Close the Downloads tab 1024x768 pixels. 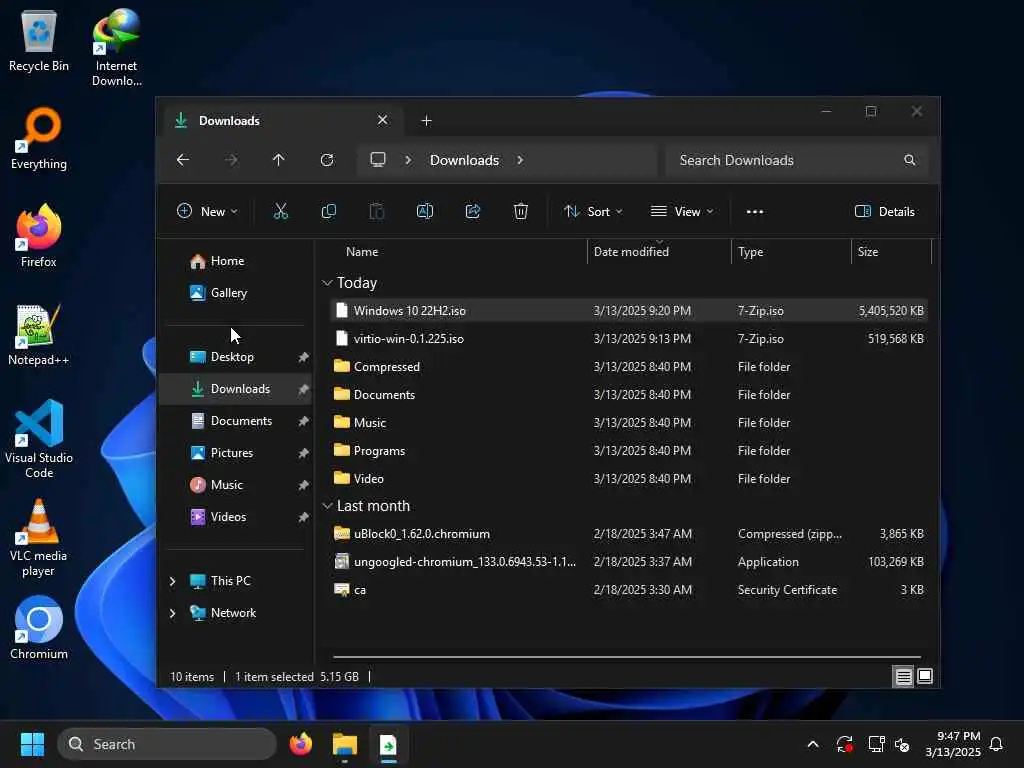(x=383, y=120)
